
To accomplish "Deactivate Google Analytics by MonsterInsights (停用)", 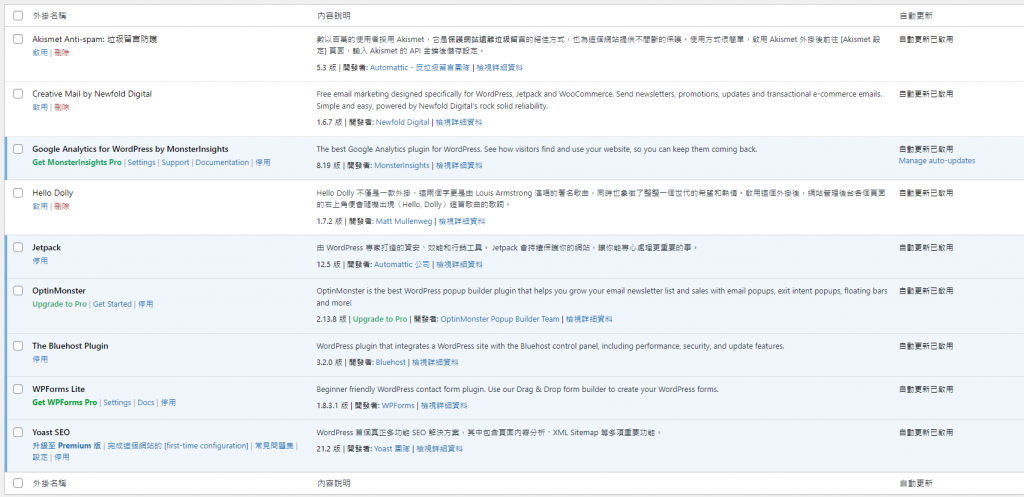I will (263, 163).
